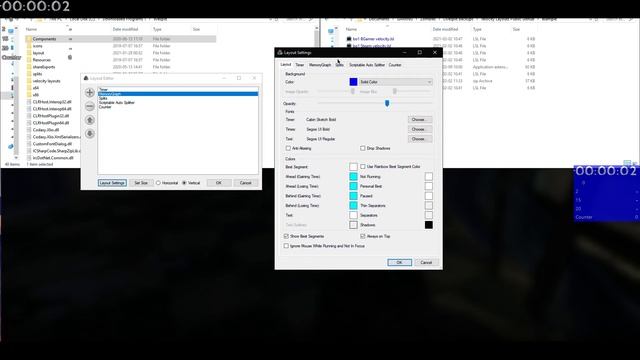This screenshot has height=360, width=640.
Task: Click the Behind (Gaining Time) color swatch
Action: (353, 196)
